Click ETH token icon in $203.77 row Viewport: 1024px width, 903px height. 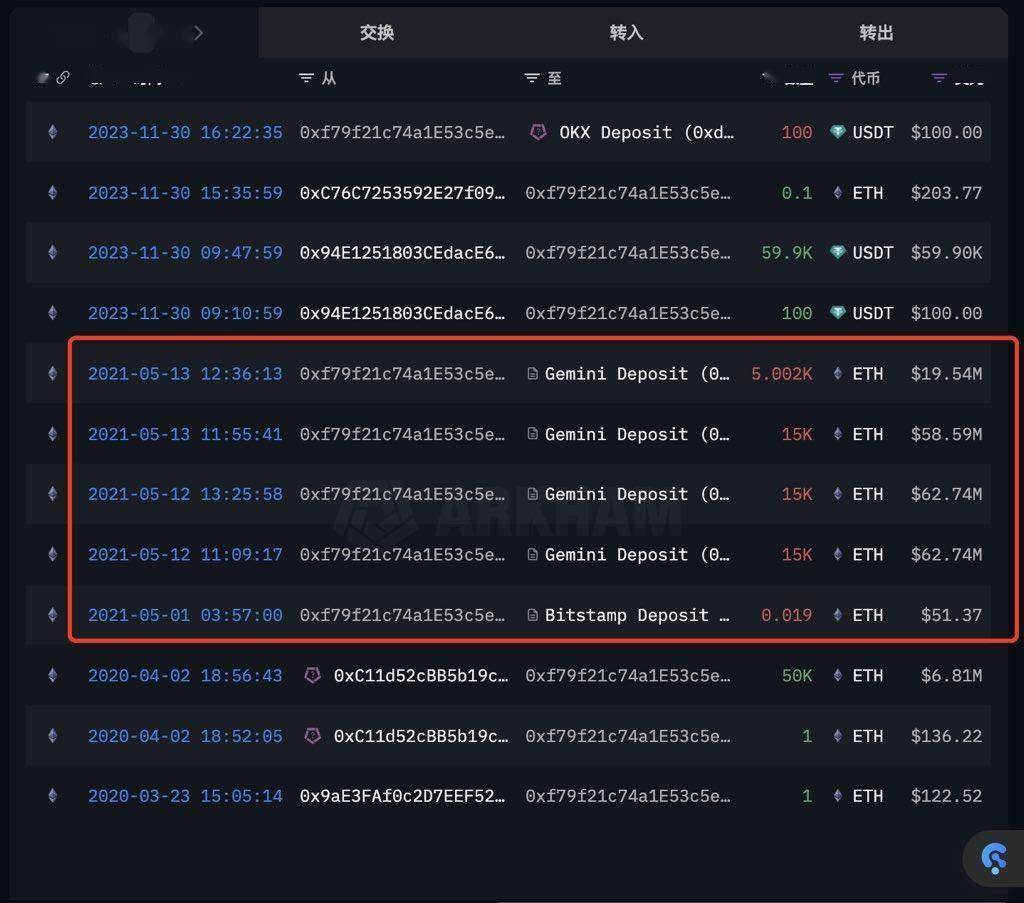click(x=837, y=193)
